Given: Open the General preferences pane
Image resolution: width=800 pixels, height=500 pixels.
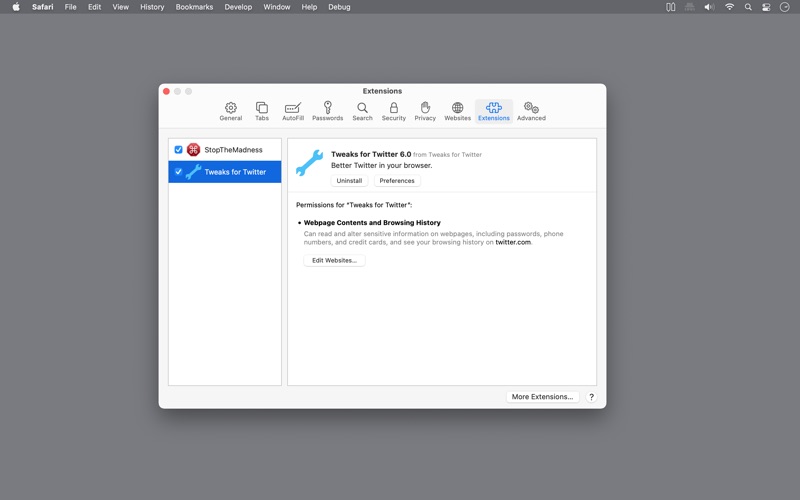Looking at the screenshot, I should 231,111.
